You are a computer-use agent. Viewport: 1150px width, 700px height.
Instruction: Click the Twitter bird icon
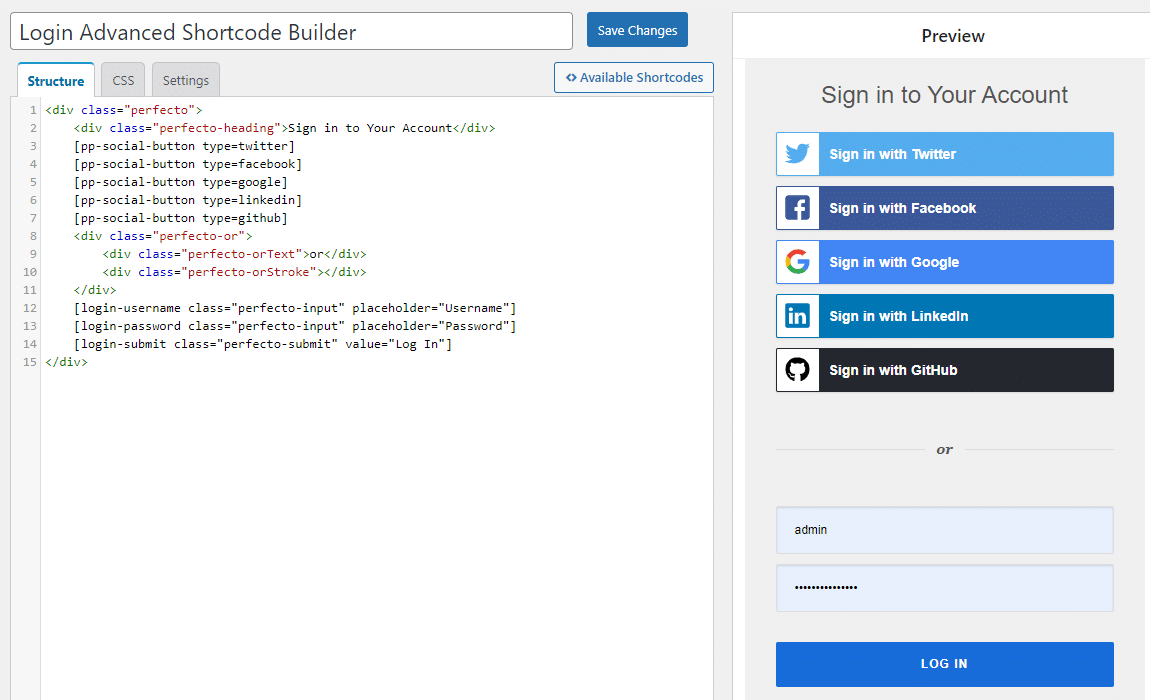coord(797,154)
